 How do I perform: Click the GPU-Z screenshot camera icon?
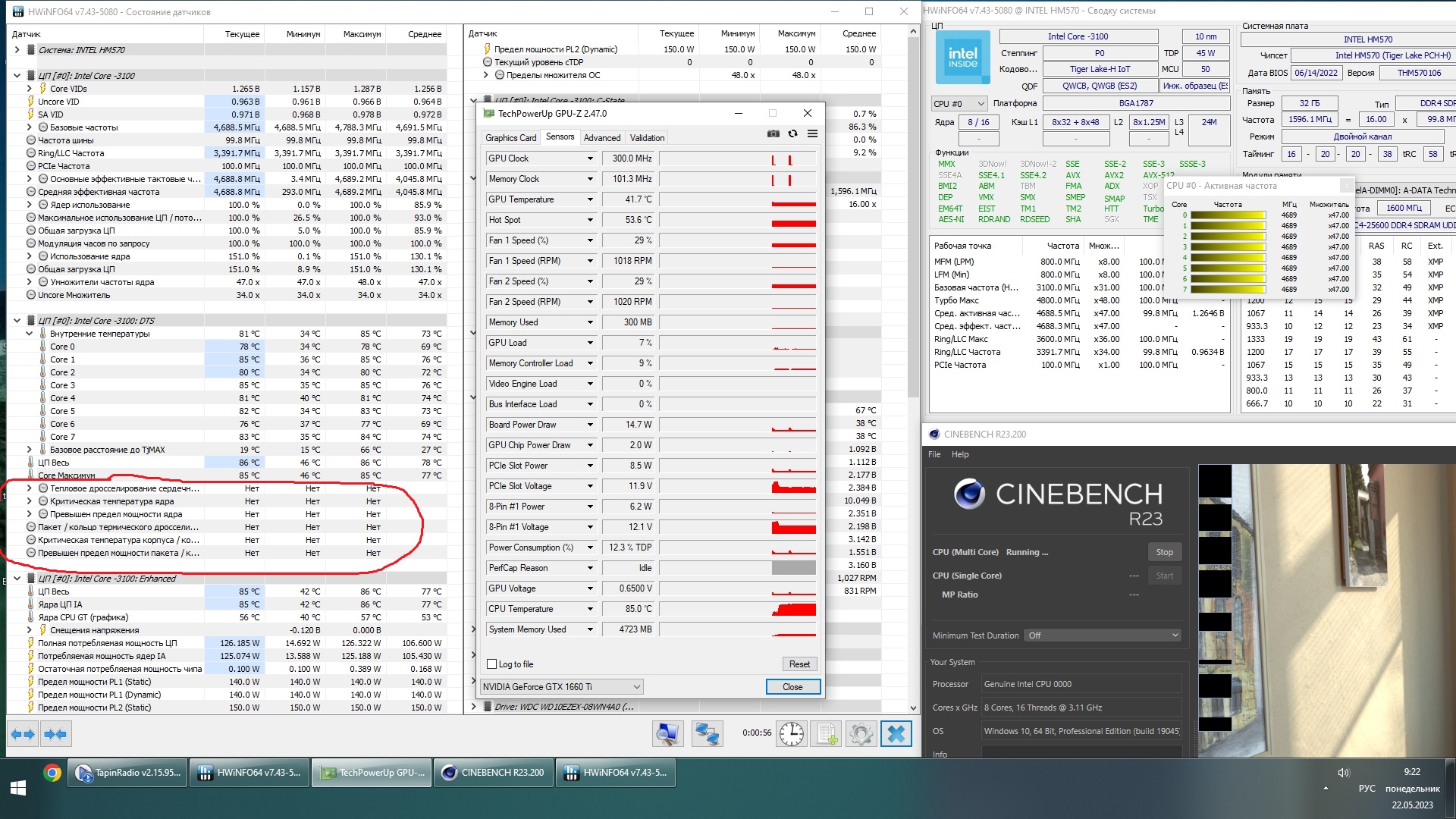click(773, 133)
